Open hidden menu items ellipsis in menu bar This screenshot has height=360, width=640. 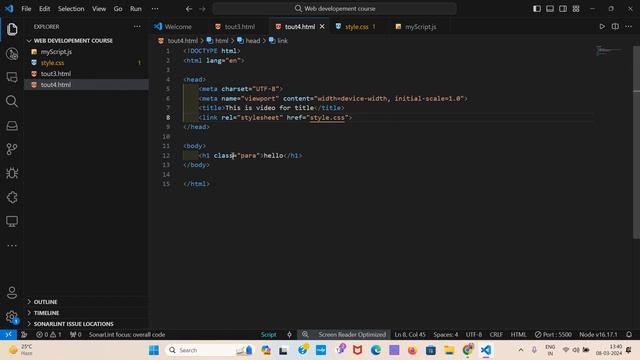pos(155,9)
